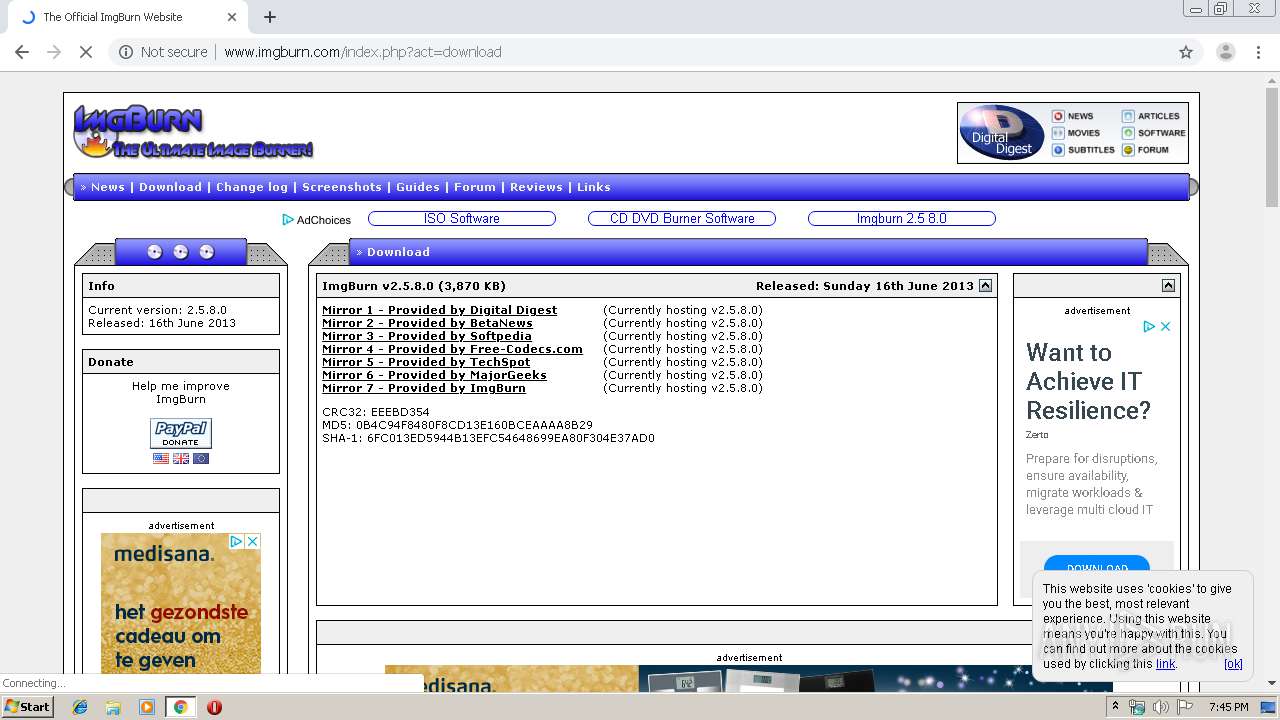The width and height of the screenshot is (1280, 720).
Task: Click the volume icon in system tray
Action: 1161,707
